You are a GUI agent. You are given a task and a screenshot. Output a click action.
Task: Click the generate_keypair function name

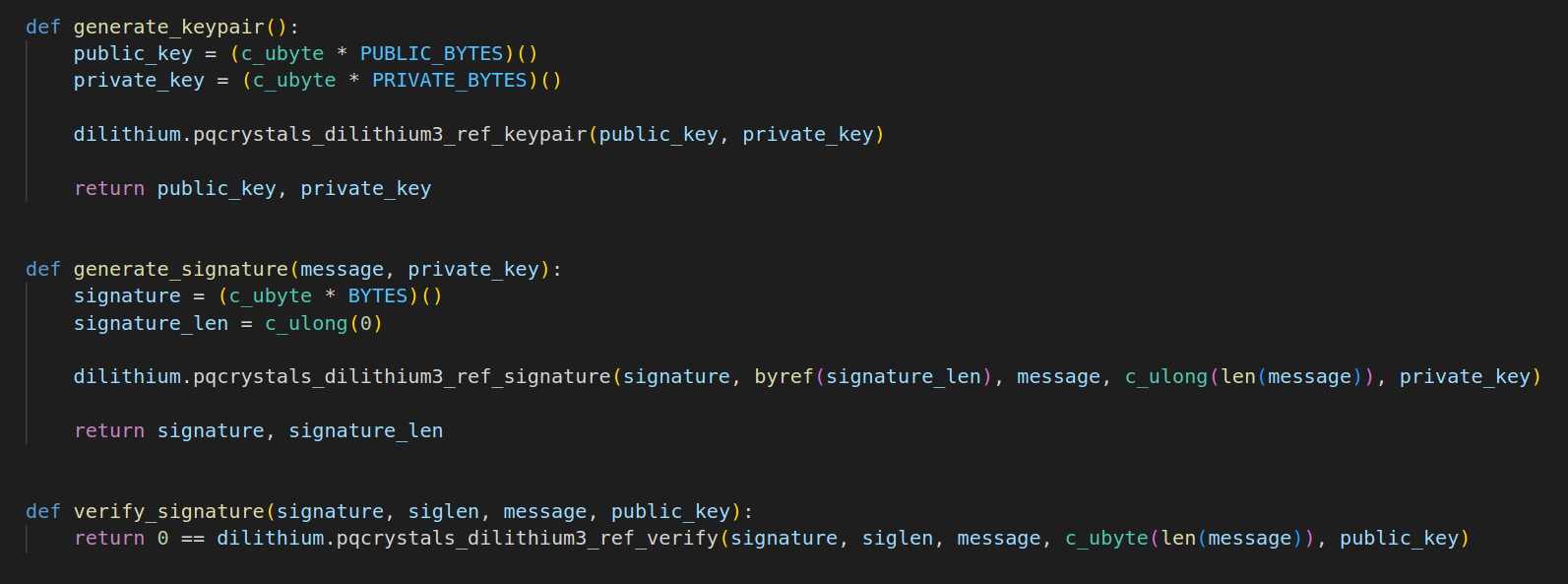tap(169, 27)
